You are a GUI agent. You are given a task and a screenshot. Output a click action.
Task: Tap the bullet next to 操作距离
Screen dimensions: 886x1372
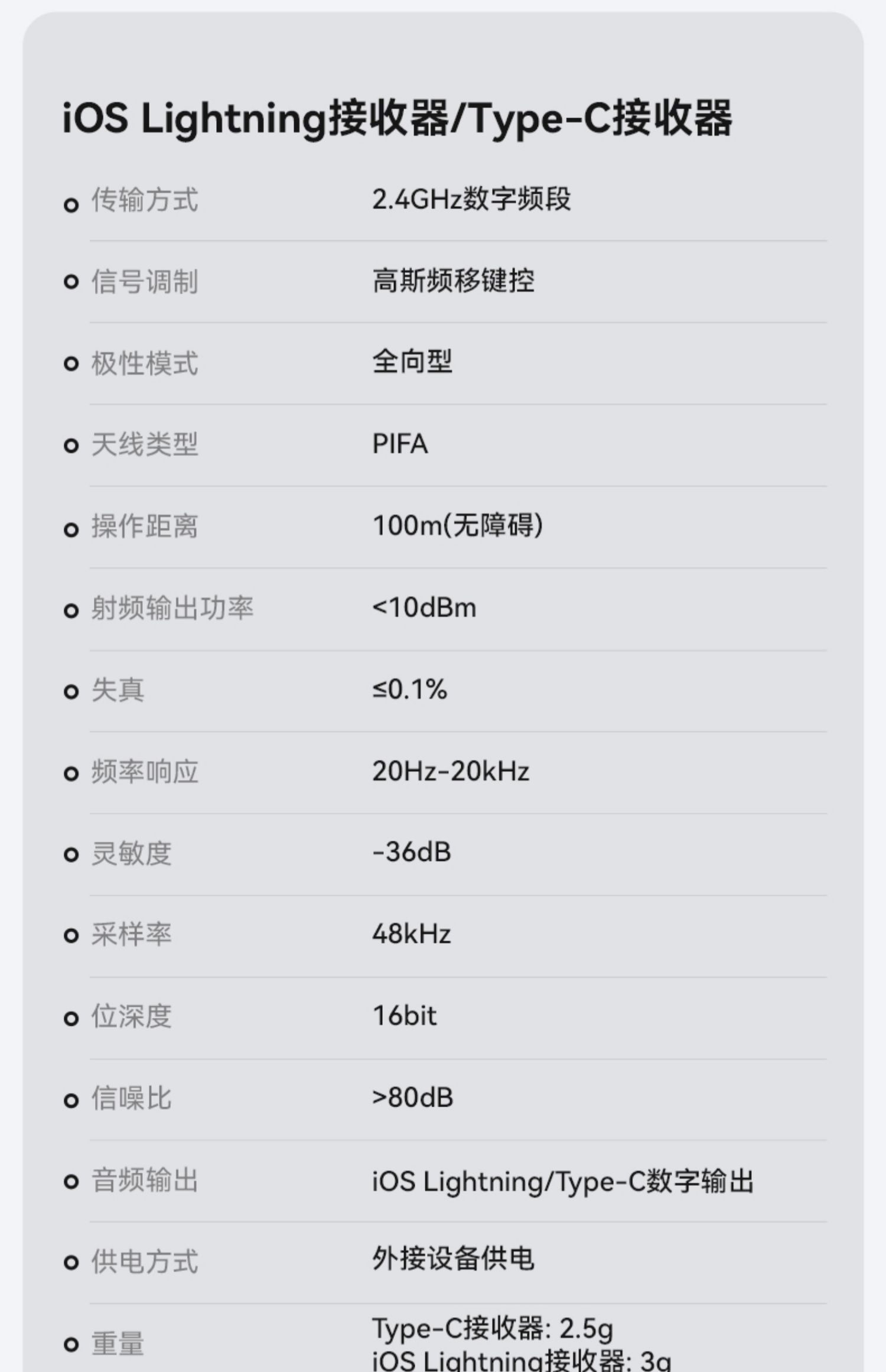coord(71,529)
